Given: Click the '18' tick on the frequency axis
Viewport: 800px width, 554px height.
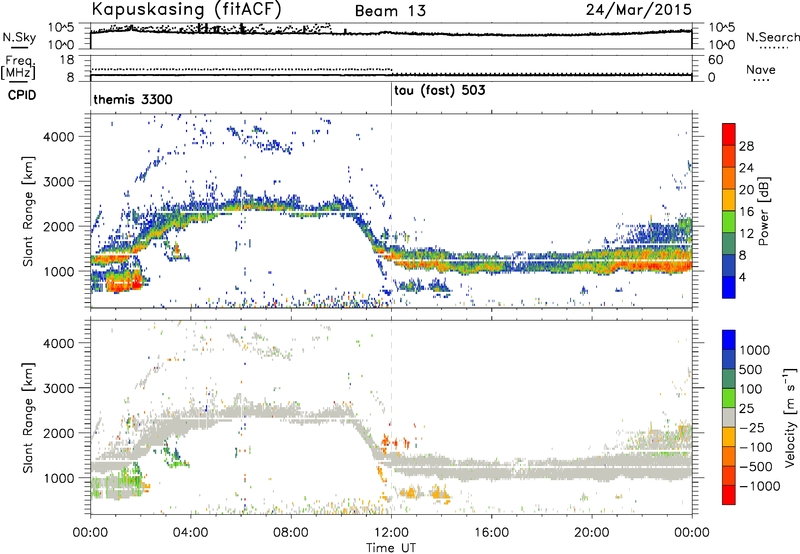Looking at the screenshot, I should [x=67, y=60].
